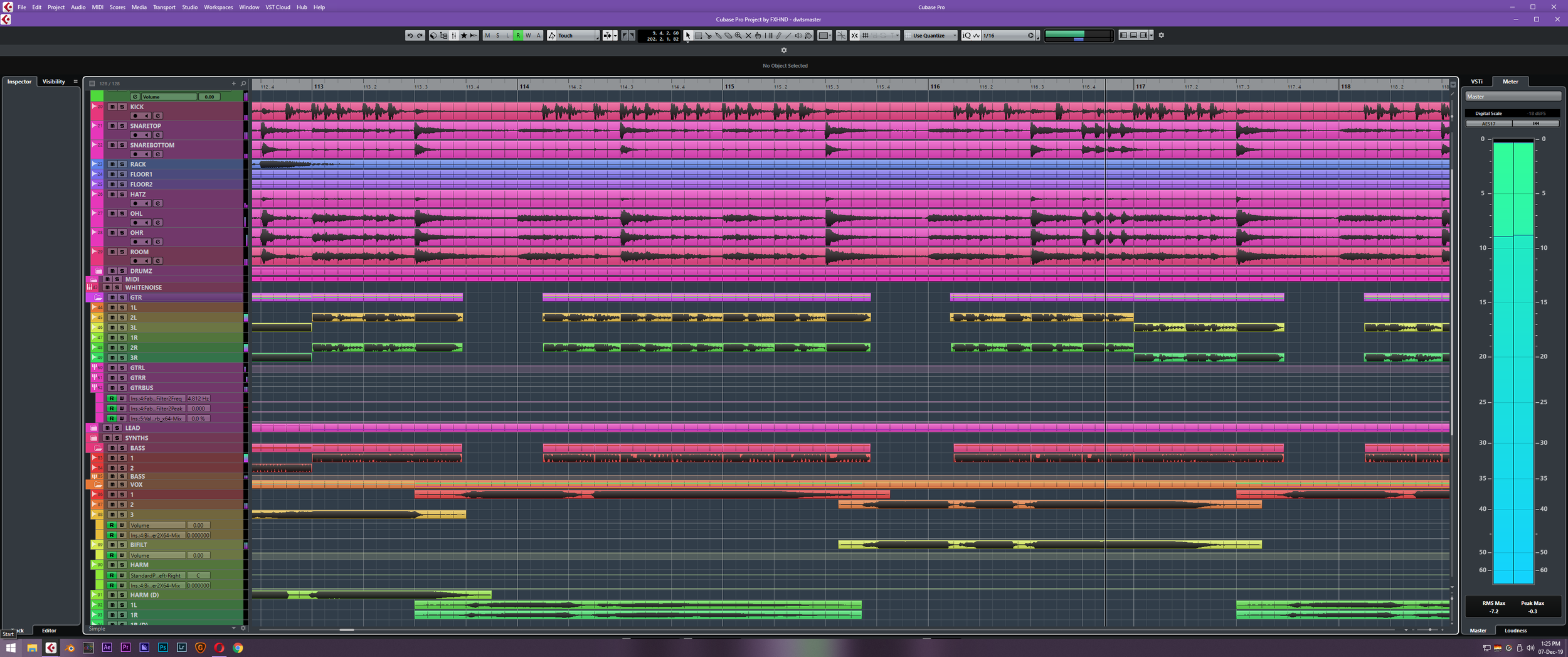
Task: Select the Color paint bucket tool
Action: (x=808, y=35)
